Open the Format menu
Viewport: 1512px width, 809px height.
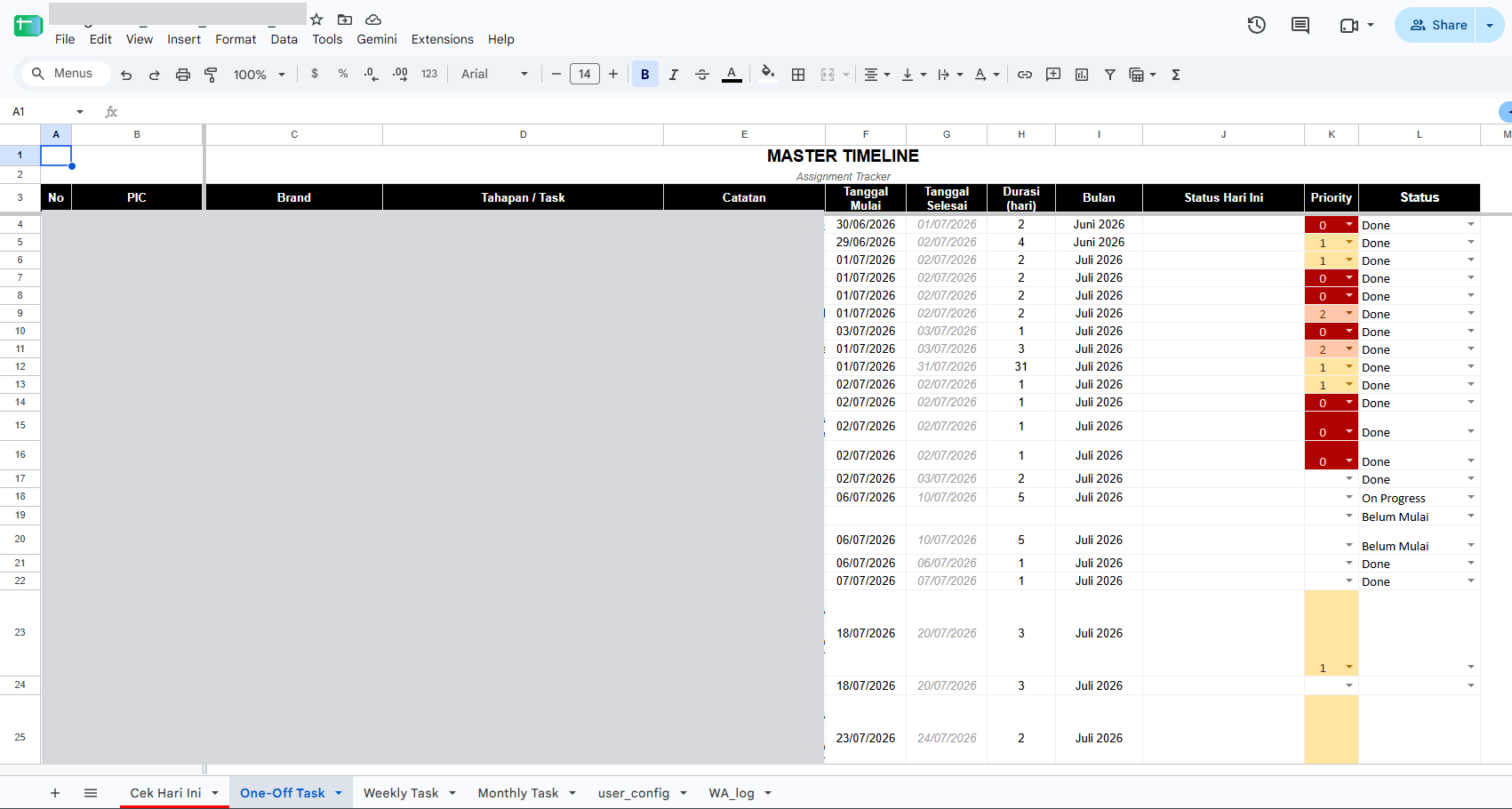click(x=236, y=39)
